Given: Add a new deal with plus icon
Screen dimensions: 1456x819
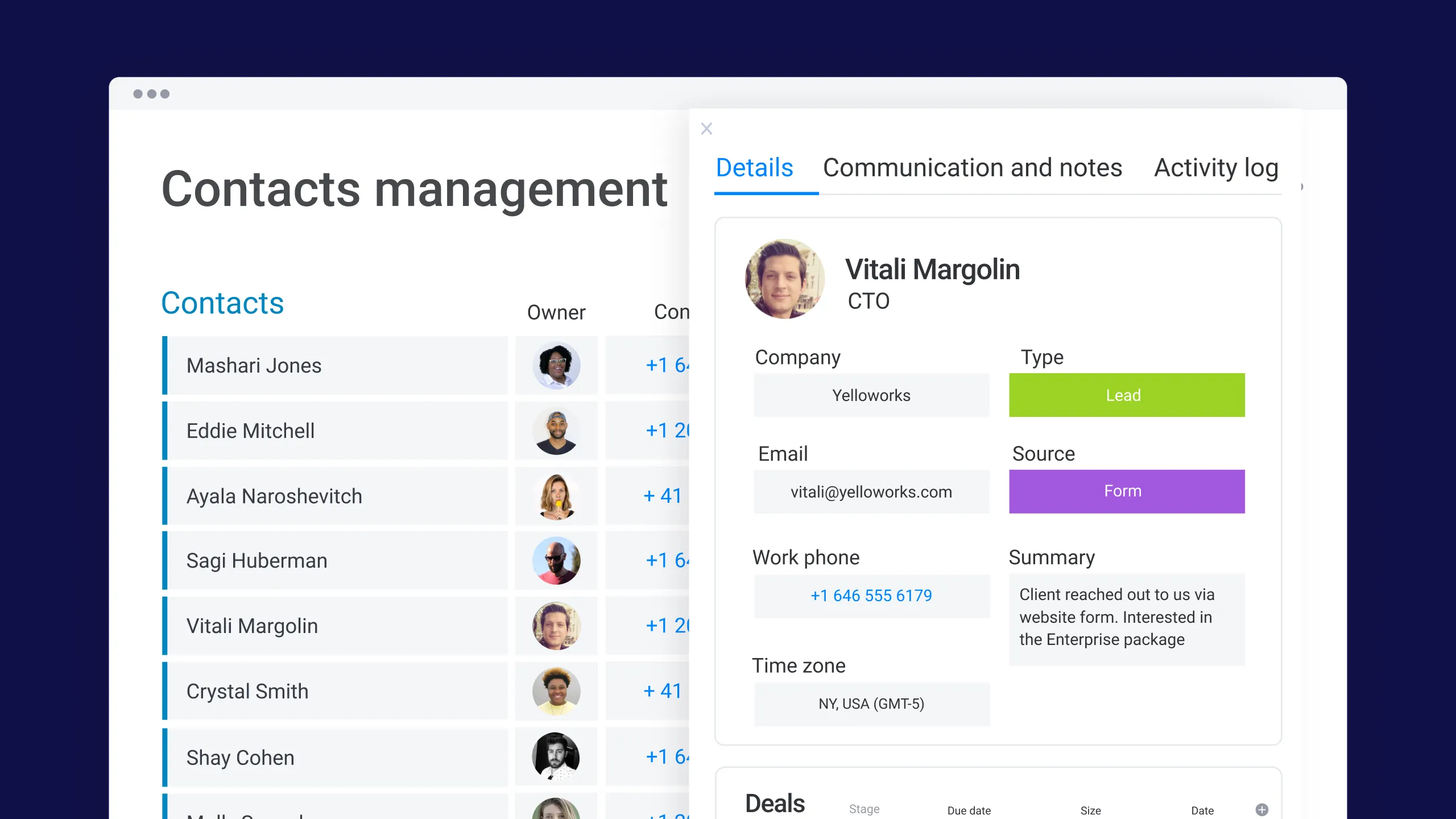Looking at the screenshot, I should coord(1261,809).
